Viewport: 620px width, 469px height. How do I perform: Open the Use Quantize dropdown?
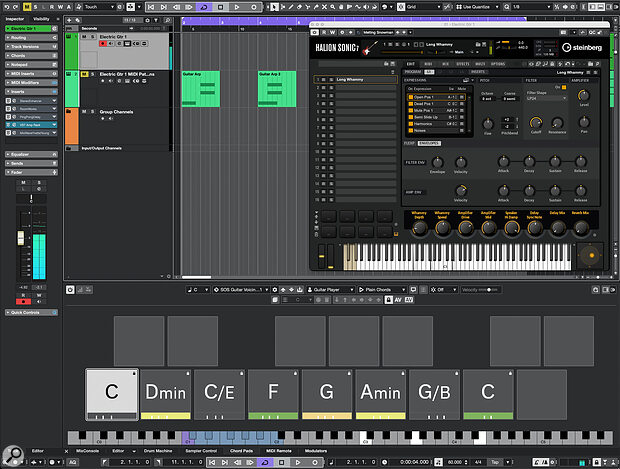tap(478, 7)
